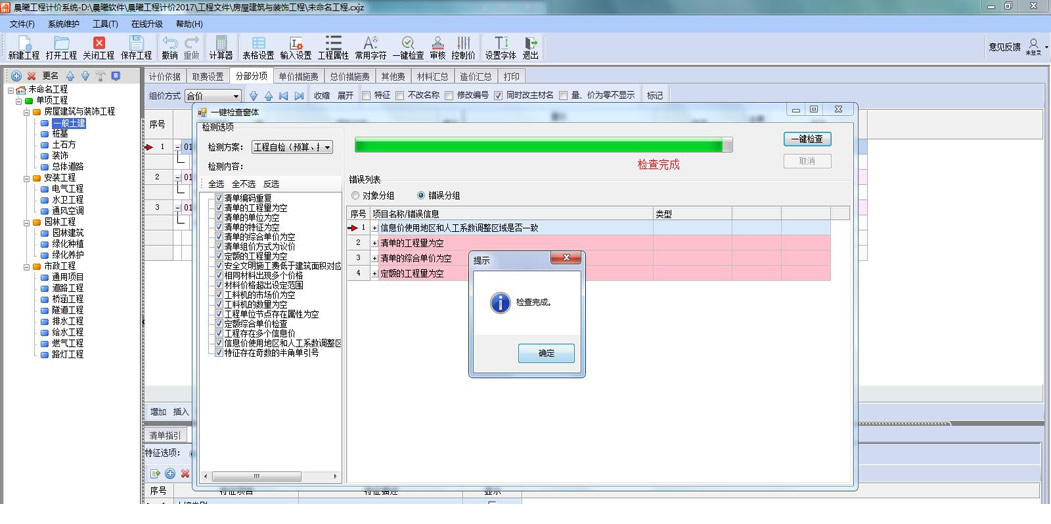Expand error row 清单的工程量为空
1051x524 pixels.
tap(375, 243)
